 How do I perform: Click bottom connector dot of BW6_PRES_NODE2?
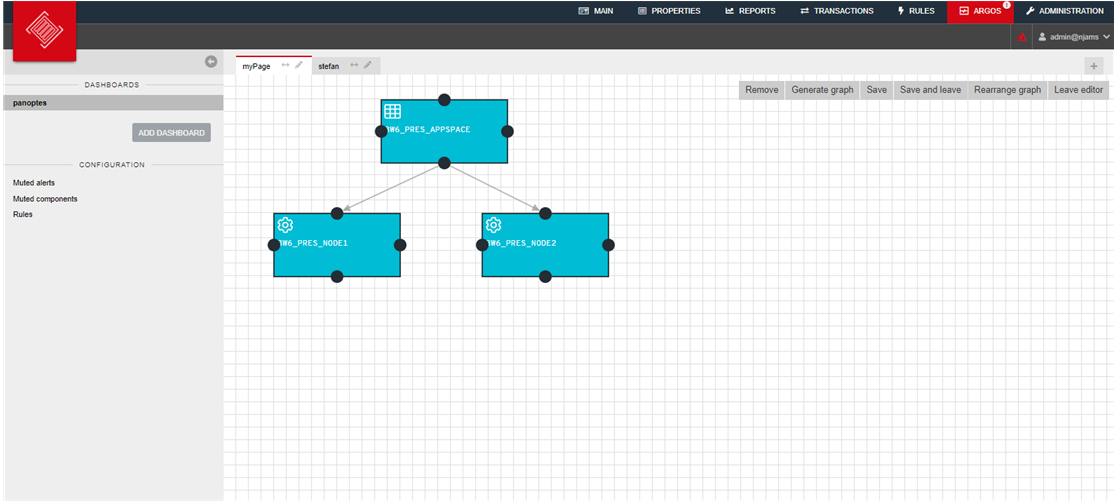click(545, 276)
